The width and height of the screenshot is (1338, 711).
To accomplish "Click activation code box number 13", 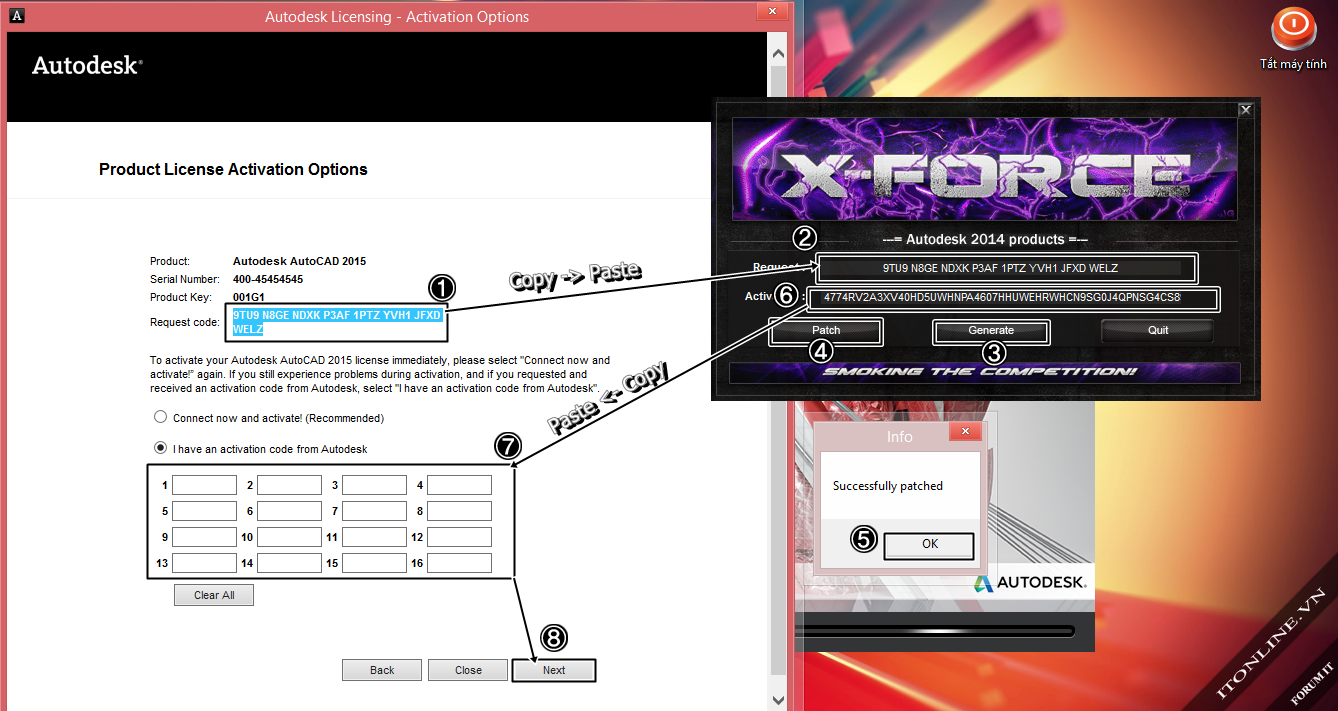I will (x=204, y=563).
